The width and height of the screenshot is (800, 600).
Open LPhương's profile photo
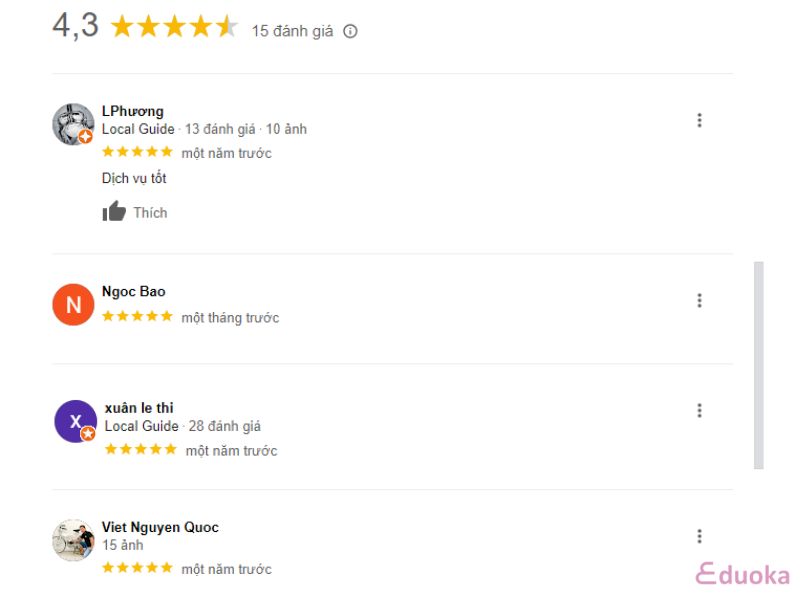pos(73,124)
